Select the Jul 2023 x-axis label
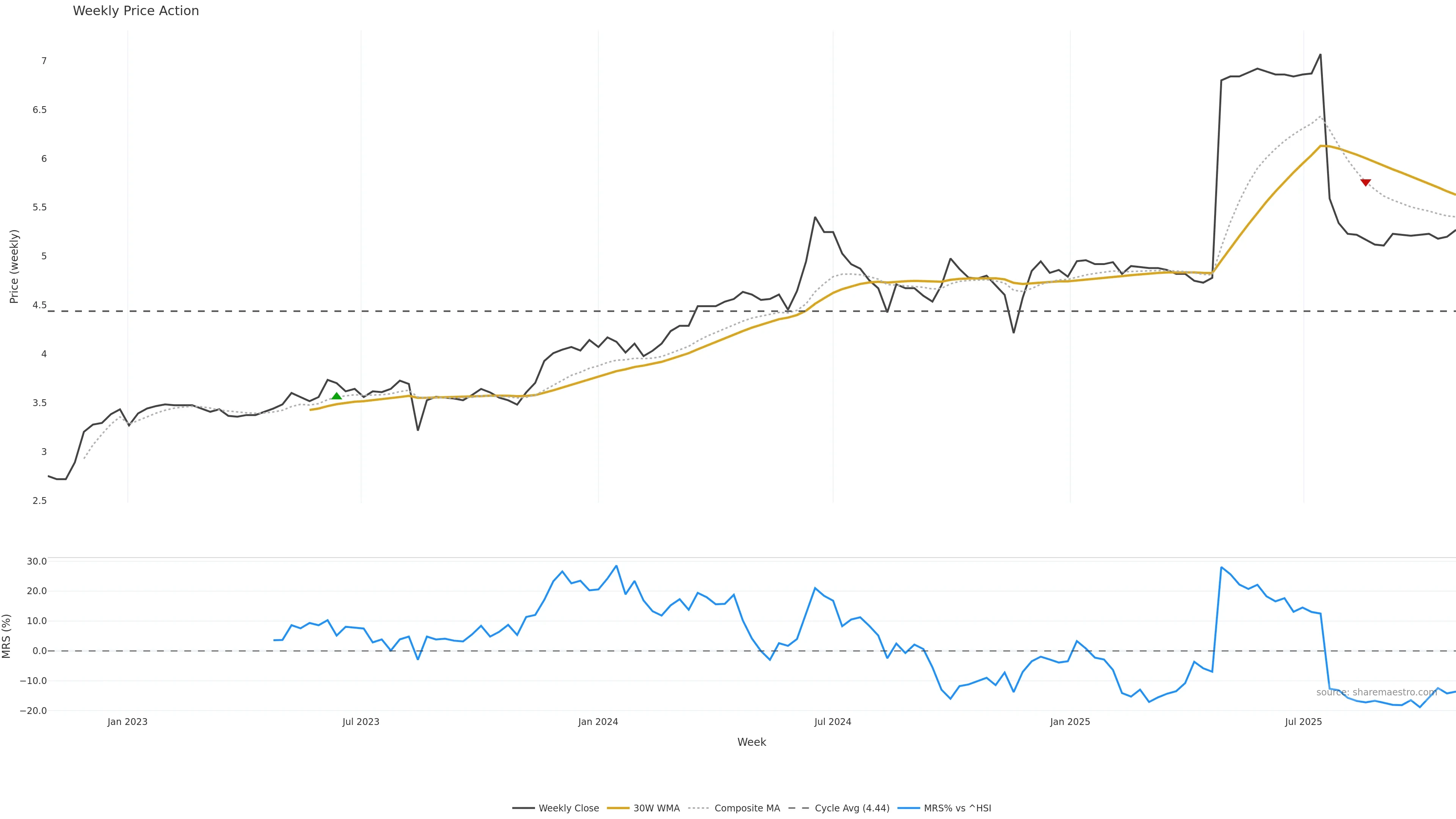Image resolution: width=1456 pixels, height=819 pixels. (x=361, y=722)
